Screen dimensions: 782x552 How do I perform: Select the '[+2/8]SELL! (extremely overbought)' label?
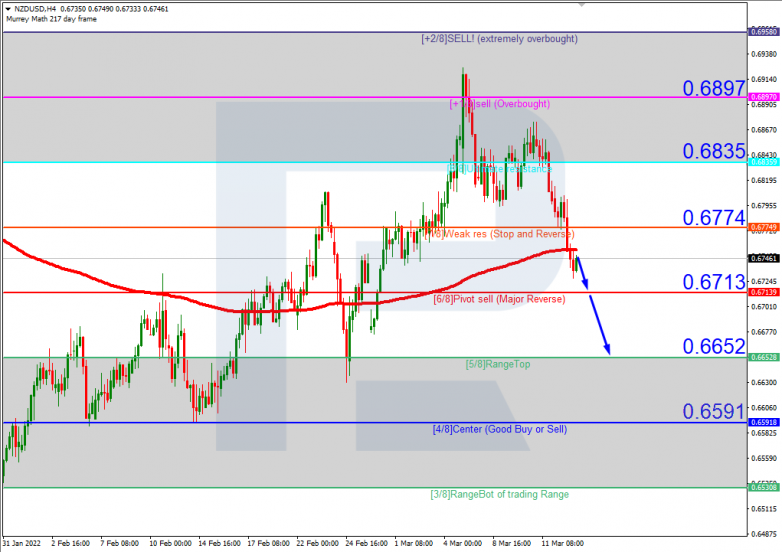499,39
